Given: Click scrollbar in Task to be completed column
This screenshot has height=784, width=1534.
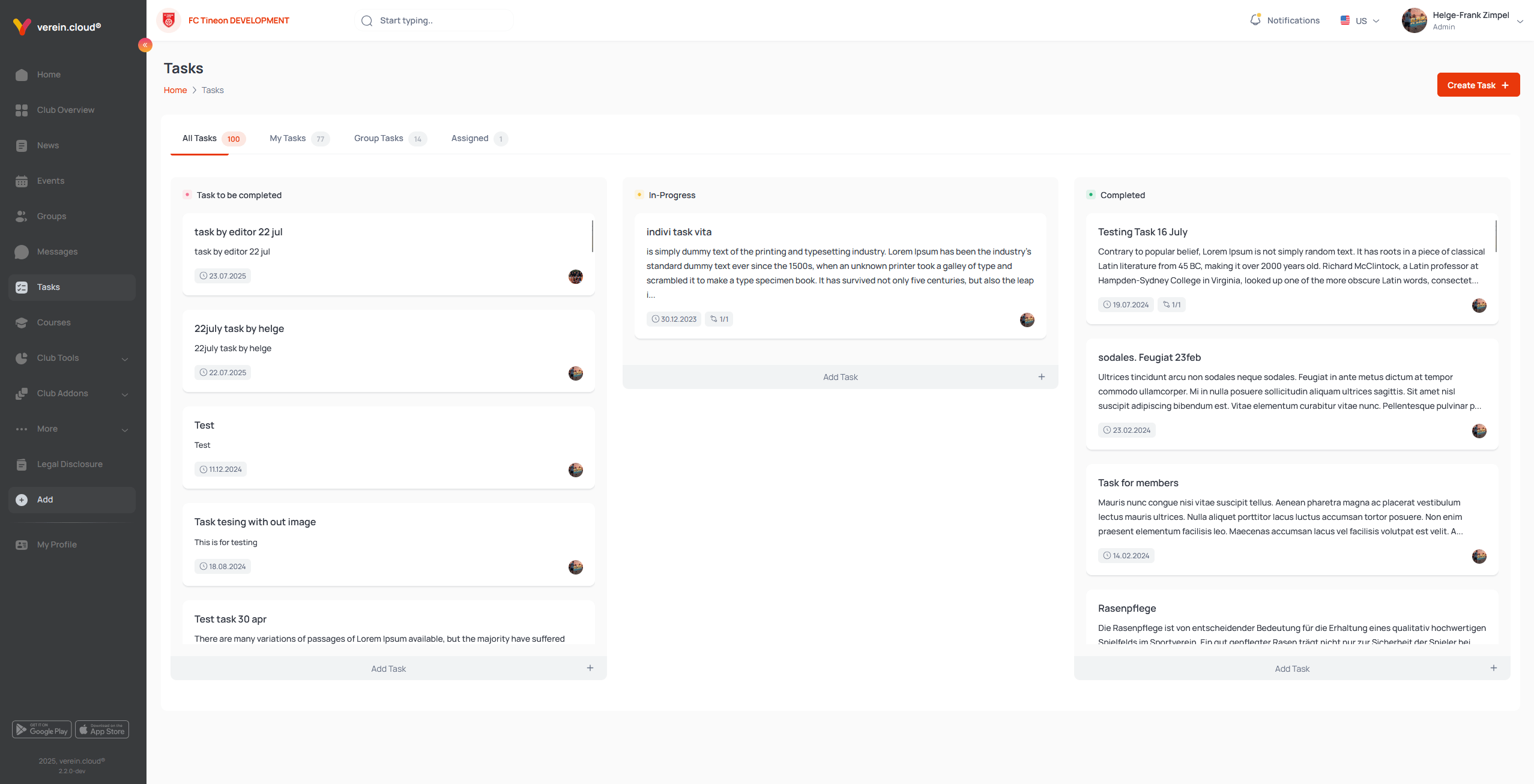Looking at the screenshot, I should [592, 236].
